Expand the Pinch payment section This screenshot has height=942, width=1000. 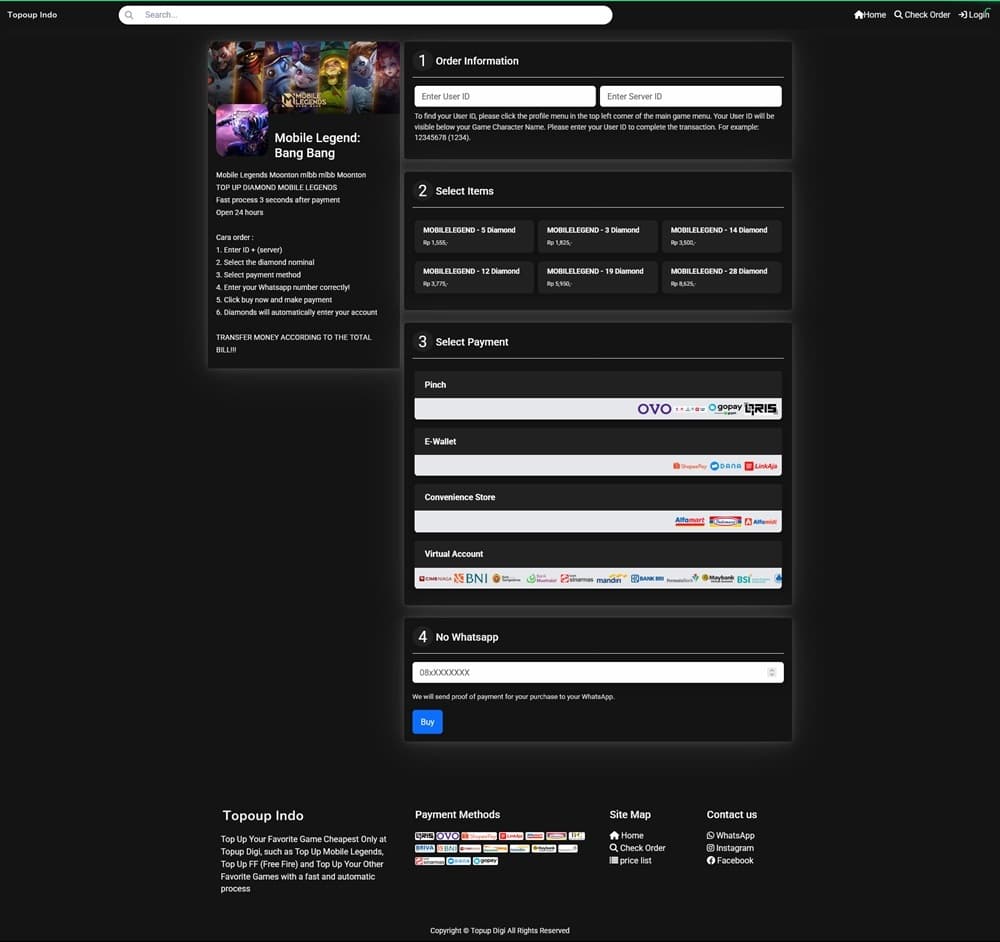597,385
